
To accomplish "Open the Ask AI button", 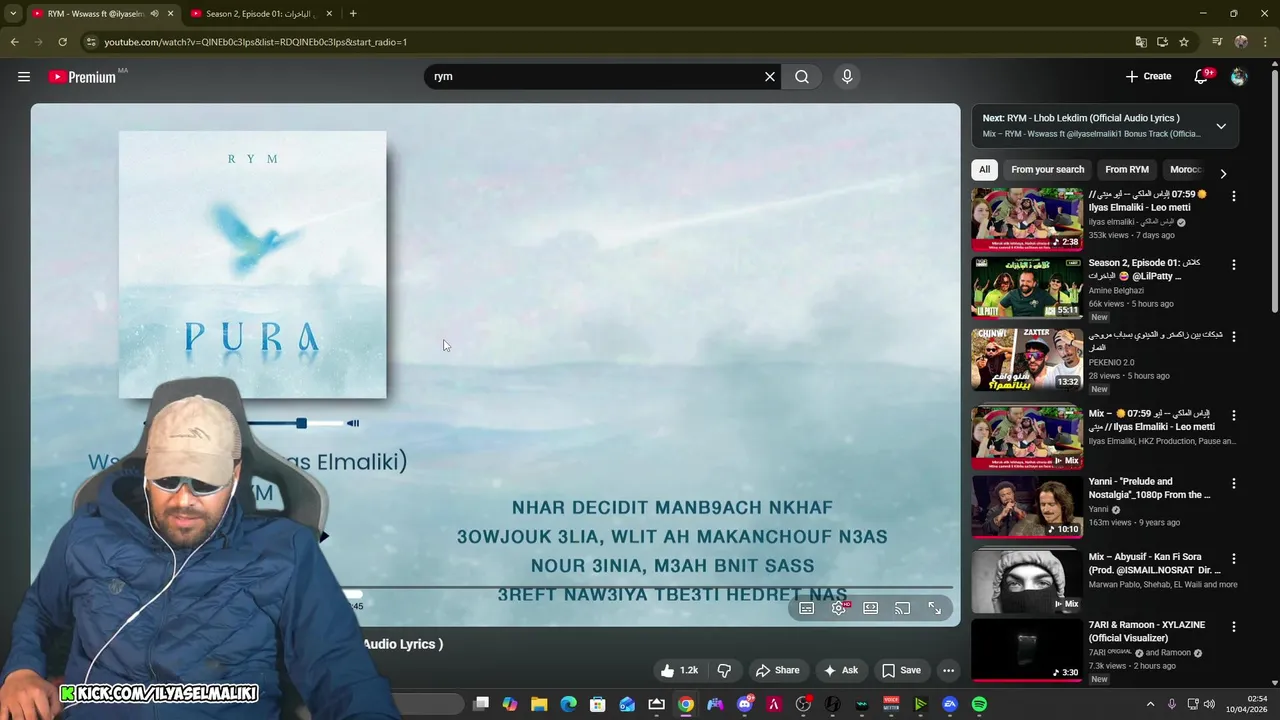I will click(x=841, y=670).
